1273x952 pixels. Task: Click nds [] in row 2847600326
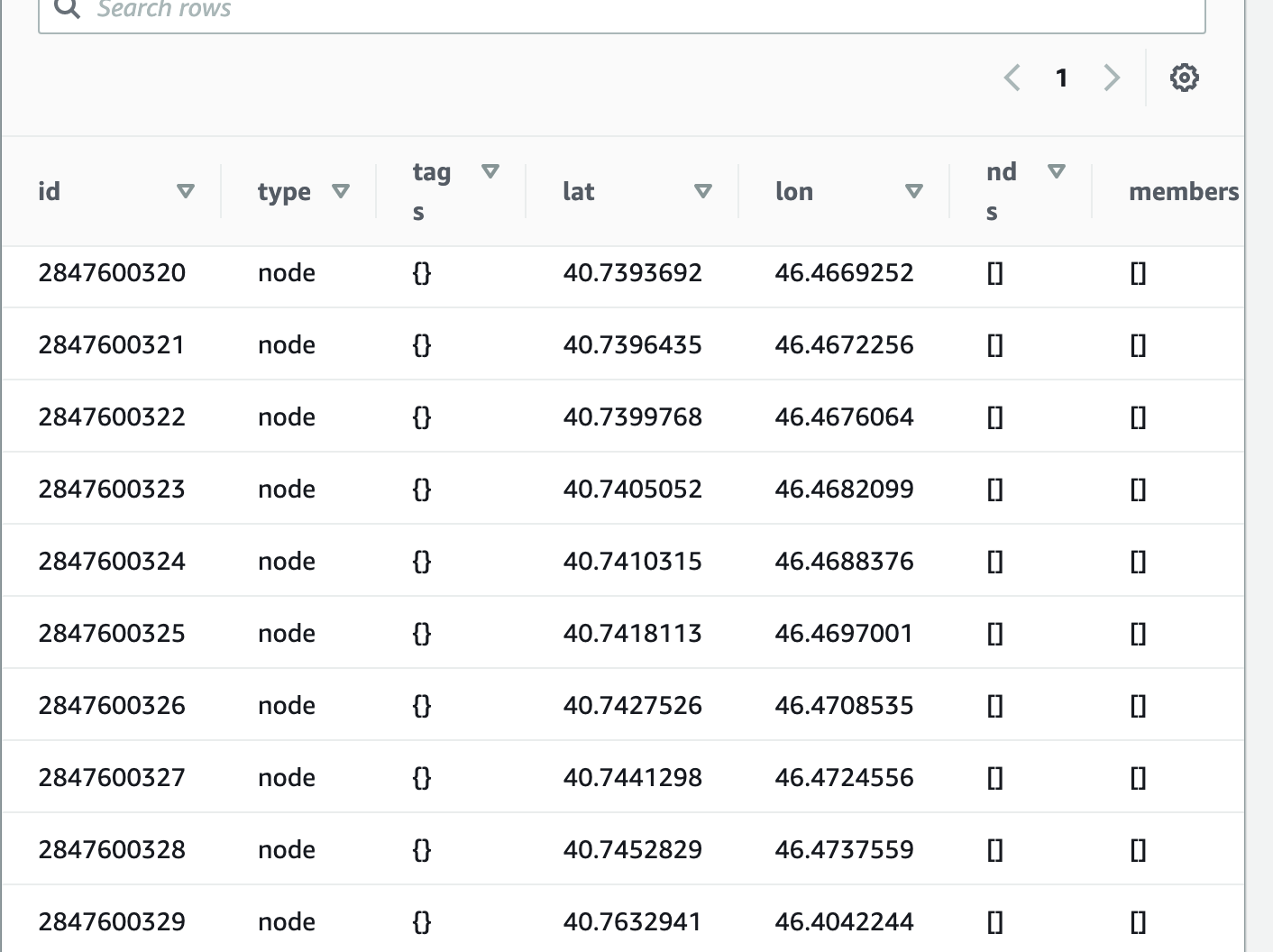[x=994, y=705]
